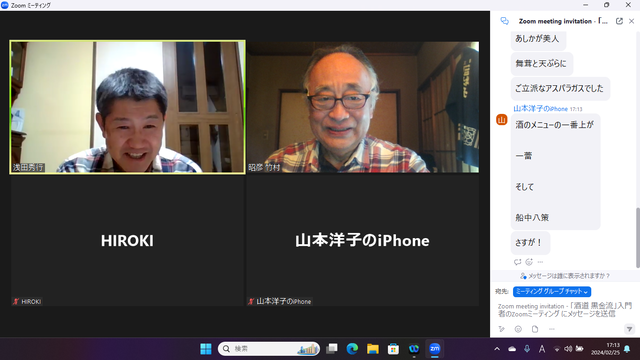Select HIROKI participant video tile
The height and width of the screenshot is (360, 640).
pos(127,240)
